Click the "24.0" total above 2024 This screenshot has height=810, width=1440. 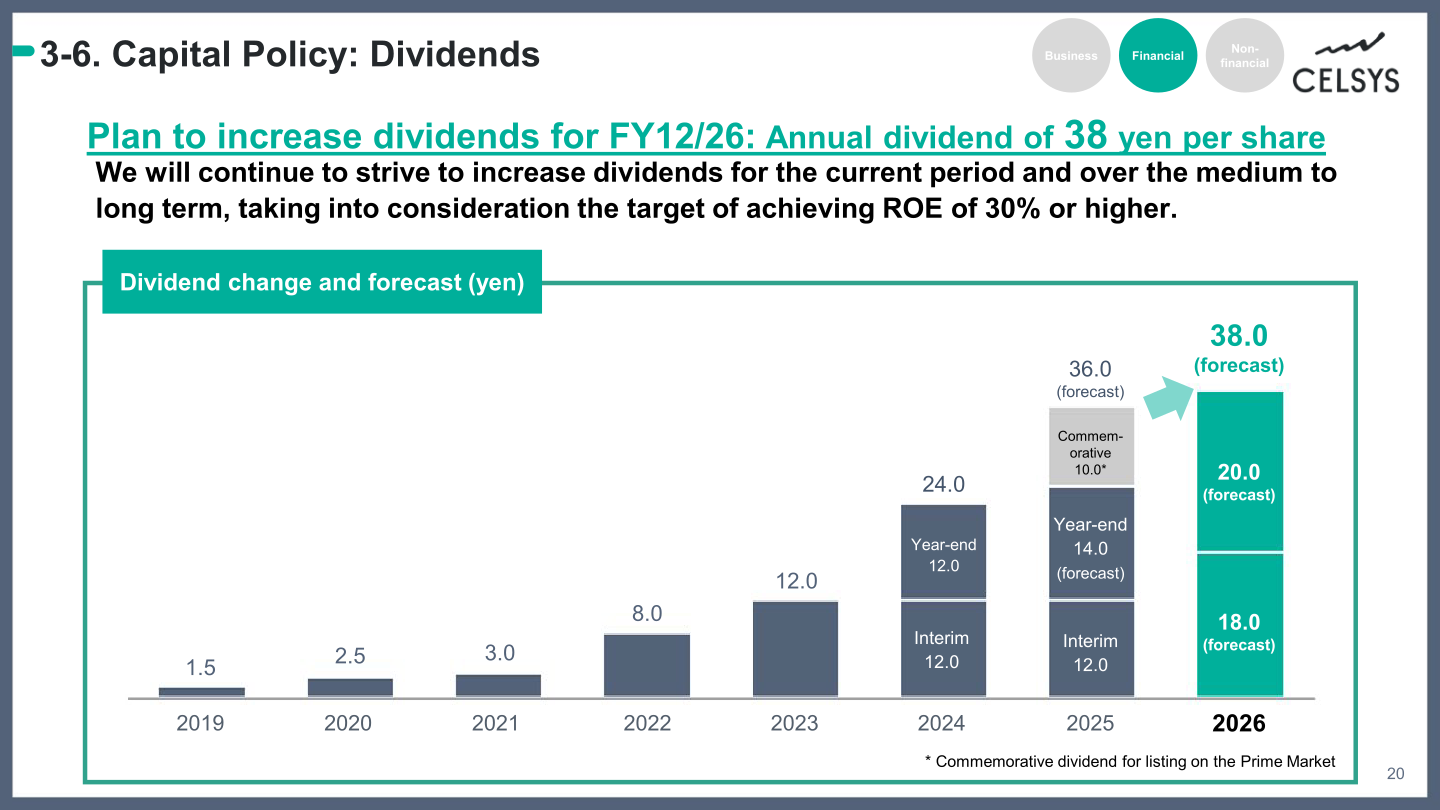943,485
